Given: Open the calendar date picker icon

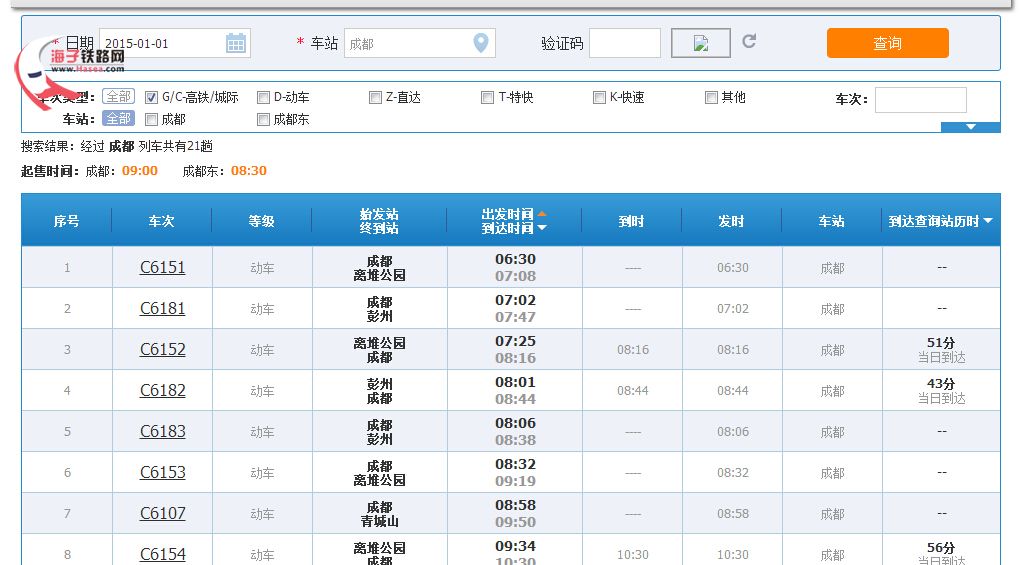Looking at the screenshot, I should tap(236, 43).
